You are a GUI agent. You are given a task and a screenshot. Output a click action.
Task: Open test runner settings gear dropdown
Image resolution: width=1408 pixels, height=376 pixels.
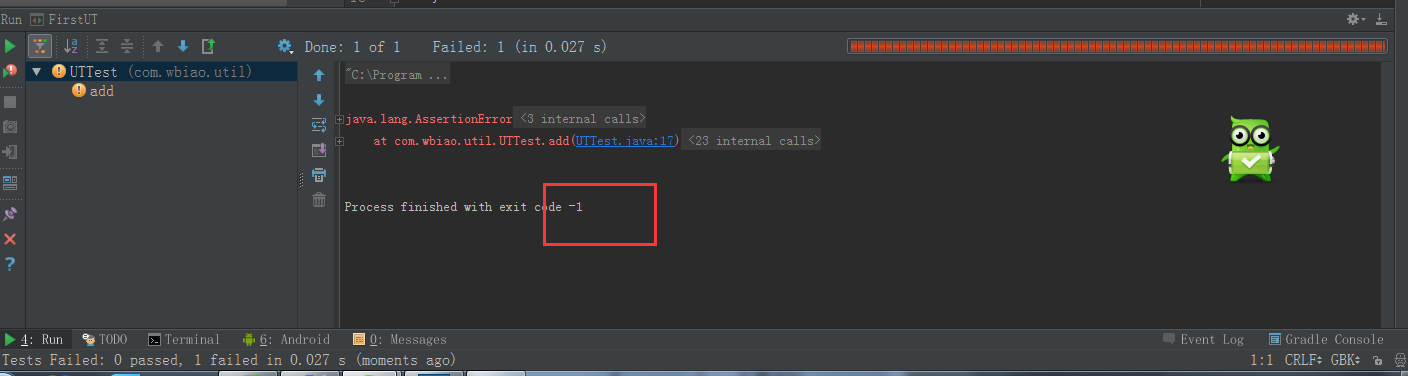(286, 46)
